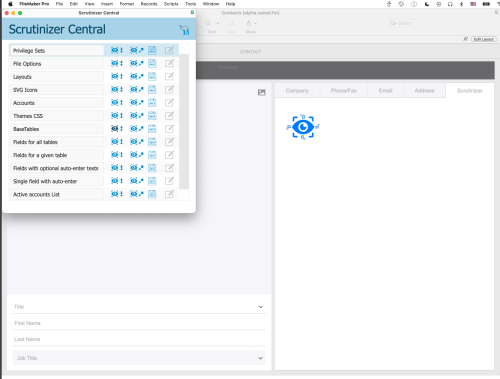Click the Last Name input field
This screenshot has width=500, height=379.
[x=139, y=339]
